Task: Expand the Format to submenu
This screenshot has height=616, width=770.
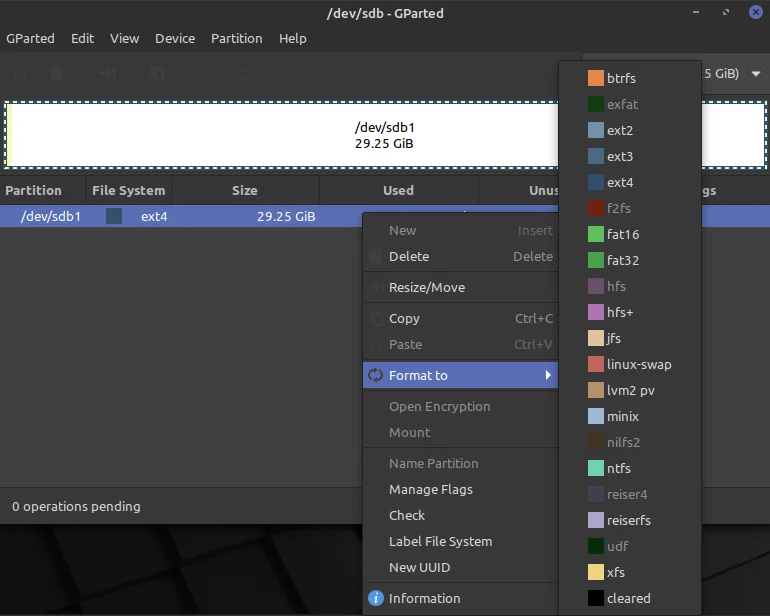Action: [x=460, y=375]
